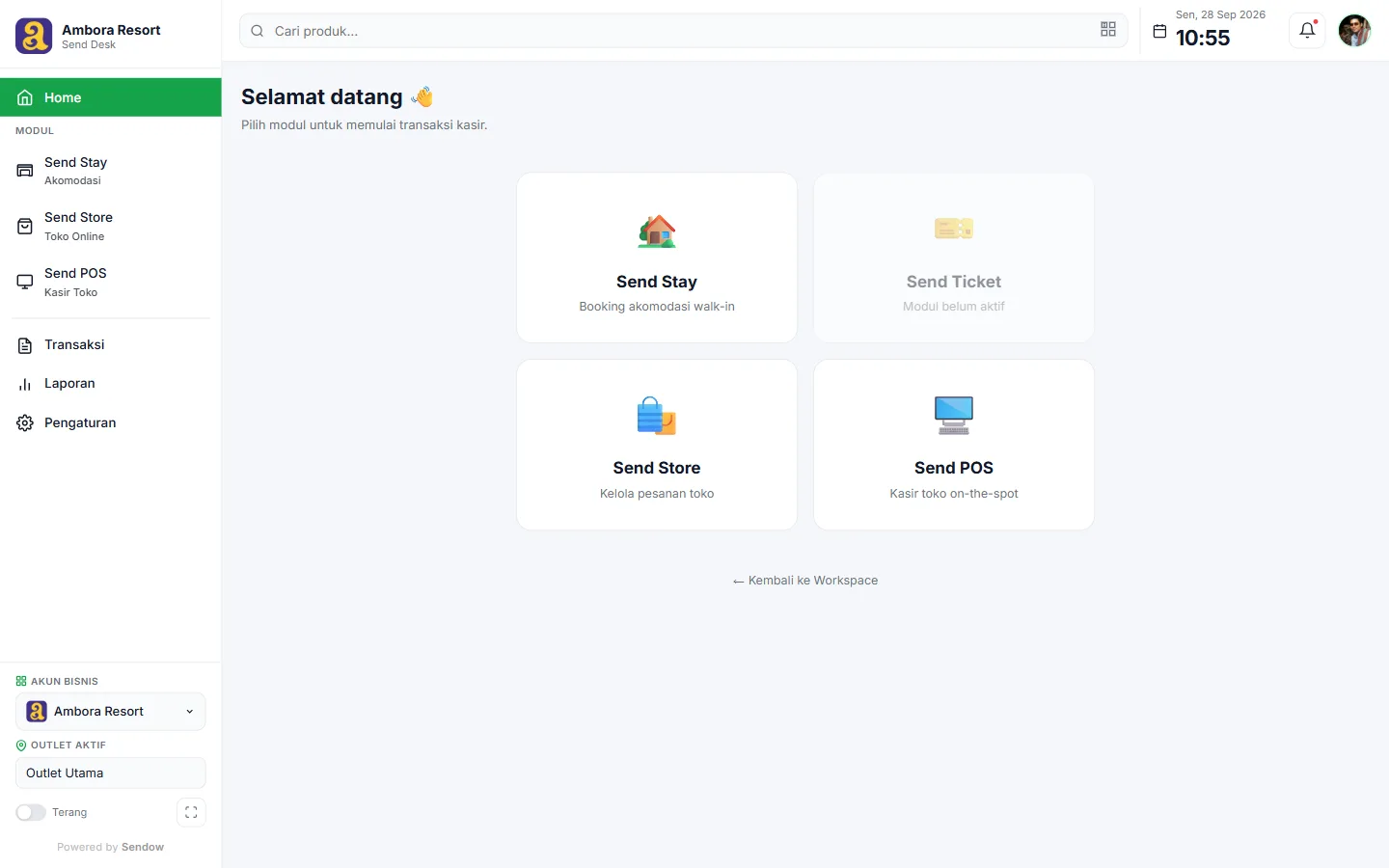This screenshot has width=1389, height=868.
Task: Open the Send Store module card
Action: 657,445
